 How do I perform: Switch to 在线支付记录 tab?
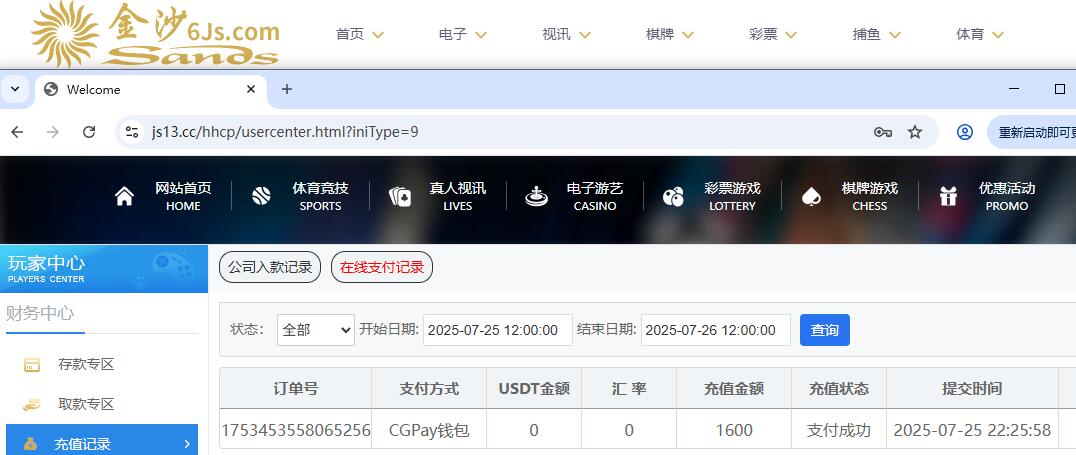pyautogui.click(x=381, y=267)
